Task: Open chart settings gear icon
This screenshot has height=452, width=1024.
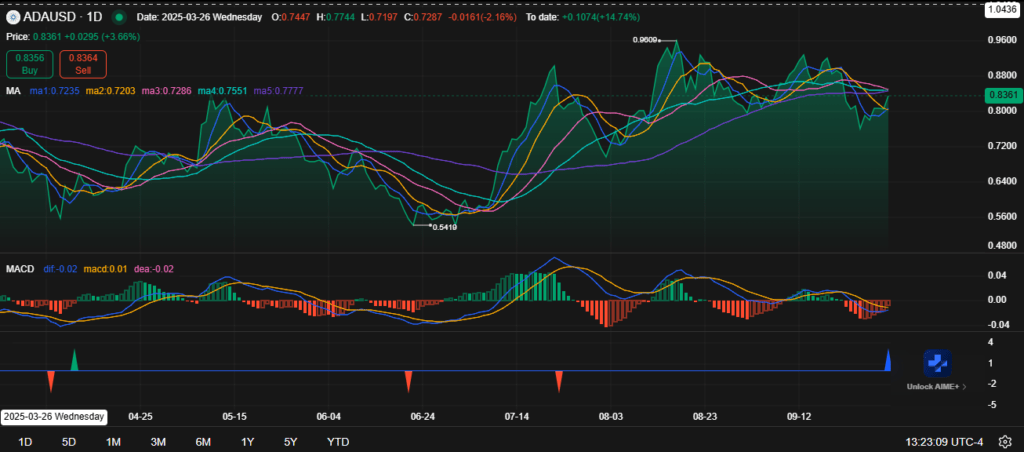Action: (1004, 442)
